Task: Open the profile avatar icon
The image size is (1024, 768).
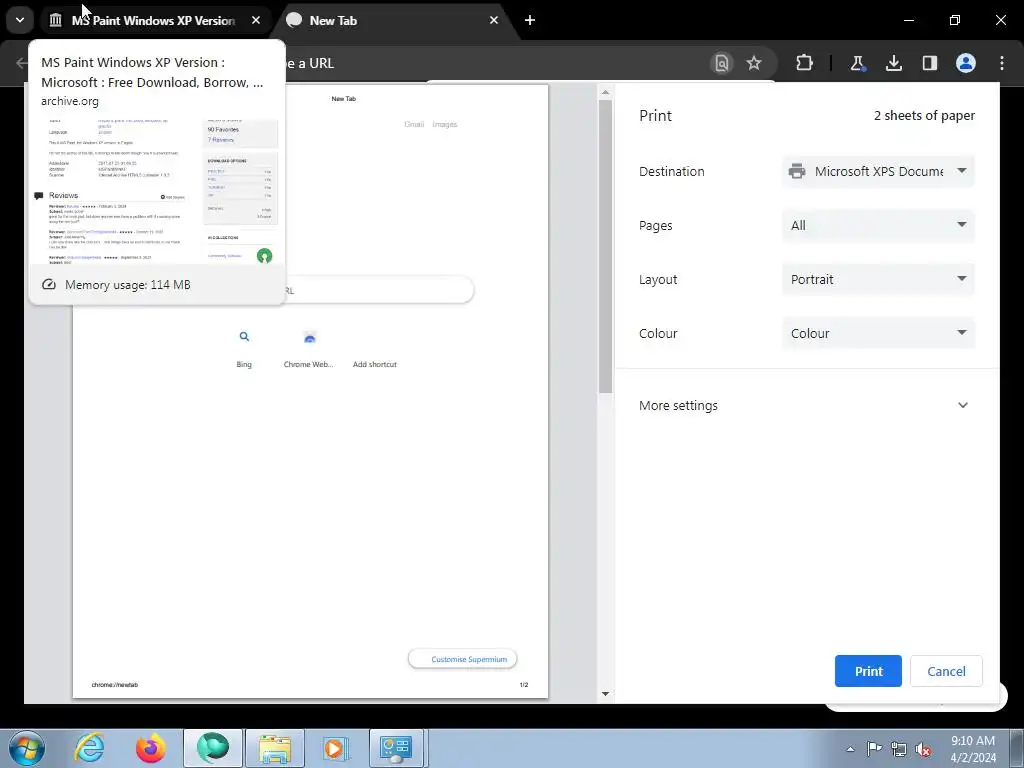Action: pos(966,63)
